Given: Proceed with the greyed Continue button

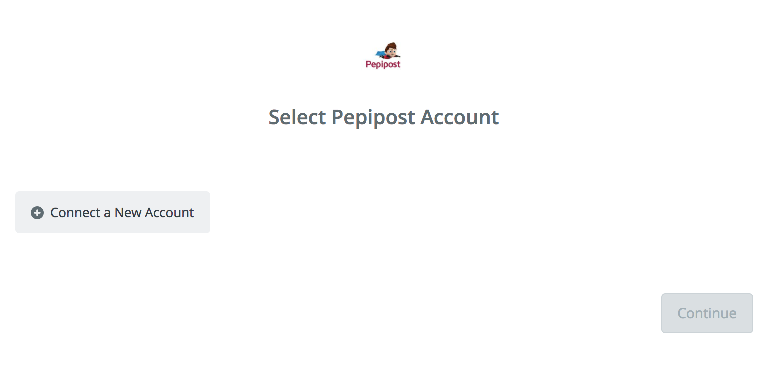Looking at the screenshot, I should pos(707,313).
